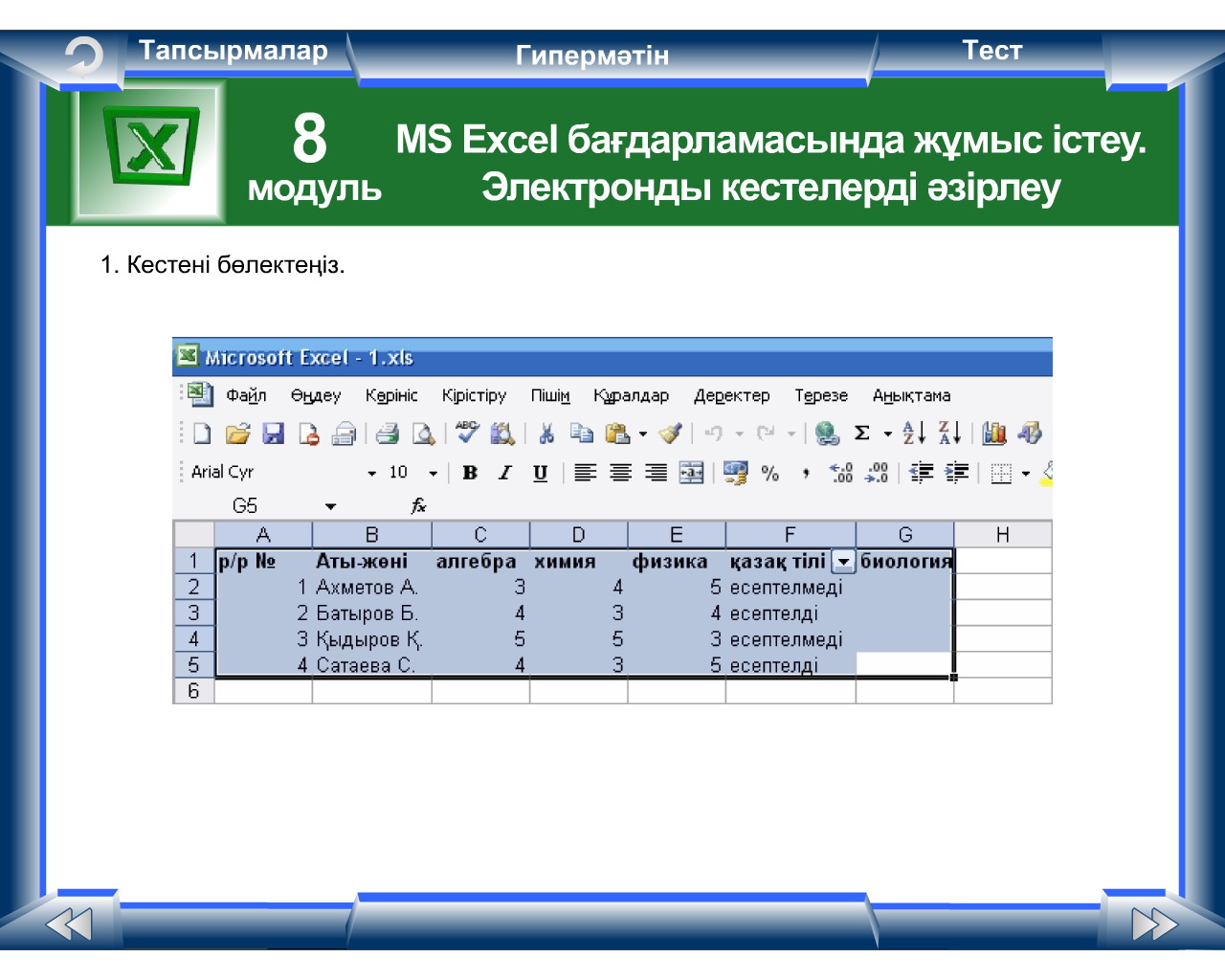Screen dimensions: 1225x980
Task: Open the Көрініс menu
Action: 391,395
